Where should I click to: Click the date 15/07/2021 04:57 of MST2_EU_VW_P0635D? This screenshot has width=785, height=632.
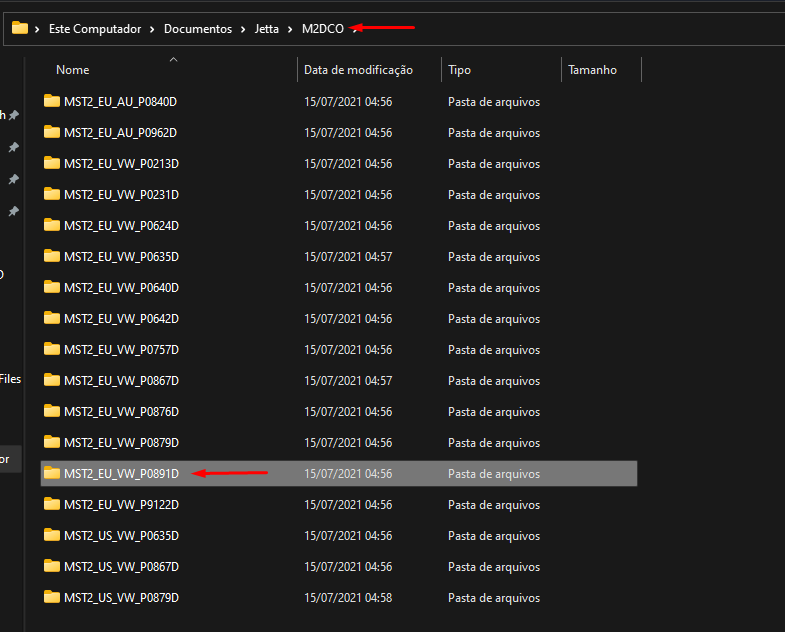(x=348, y=257)
